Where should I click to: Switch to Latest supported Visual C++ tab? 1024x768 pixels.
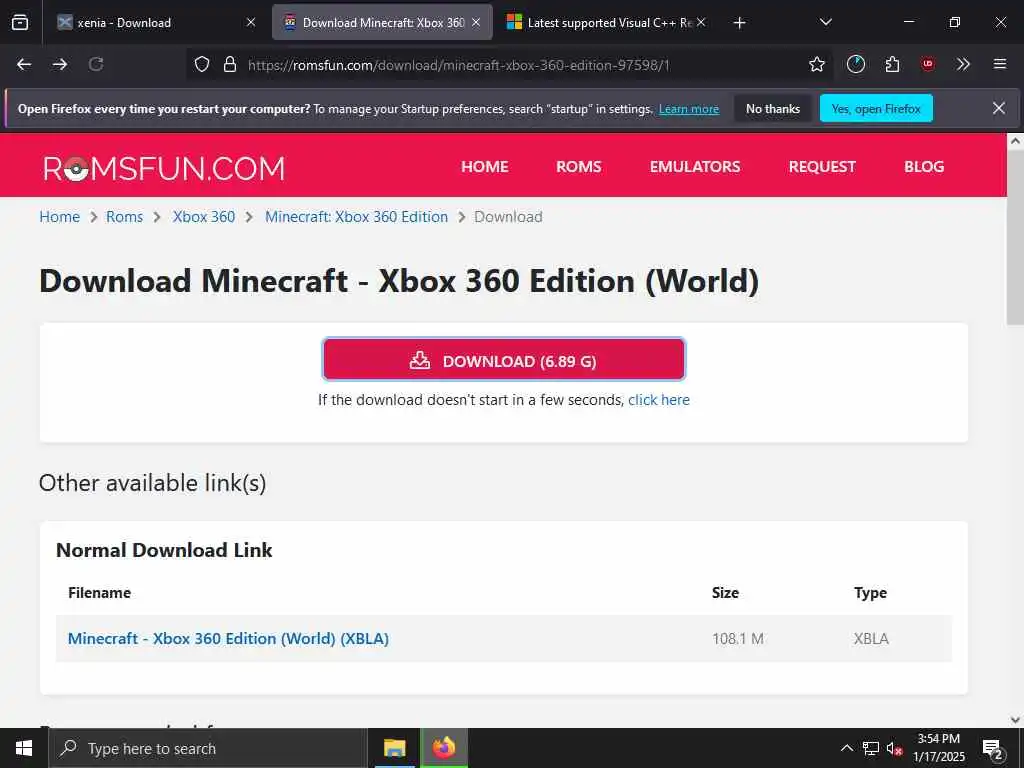(607, 22)
